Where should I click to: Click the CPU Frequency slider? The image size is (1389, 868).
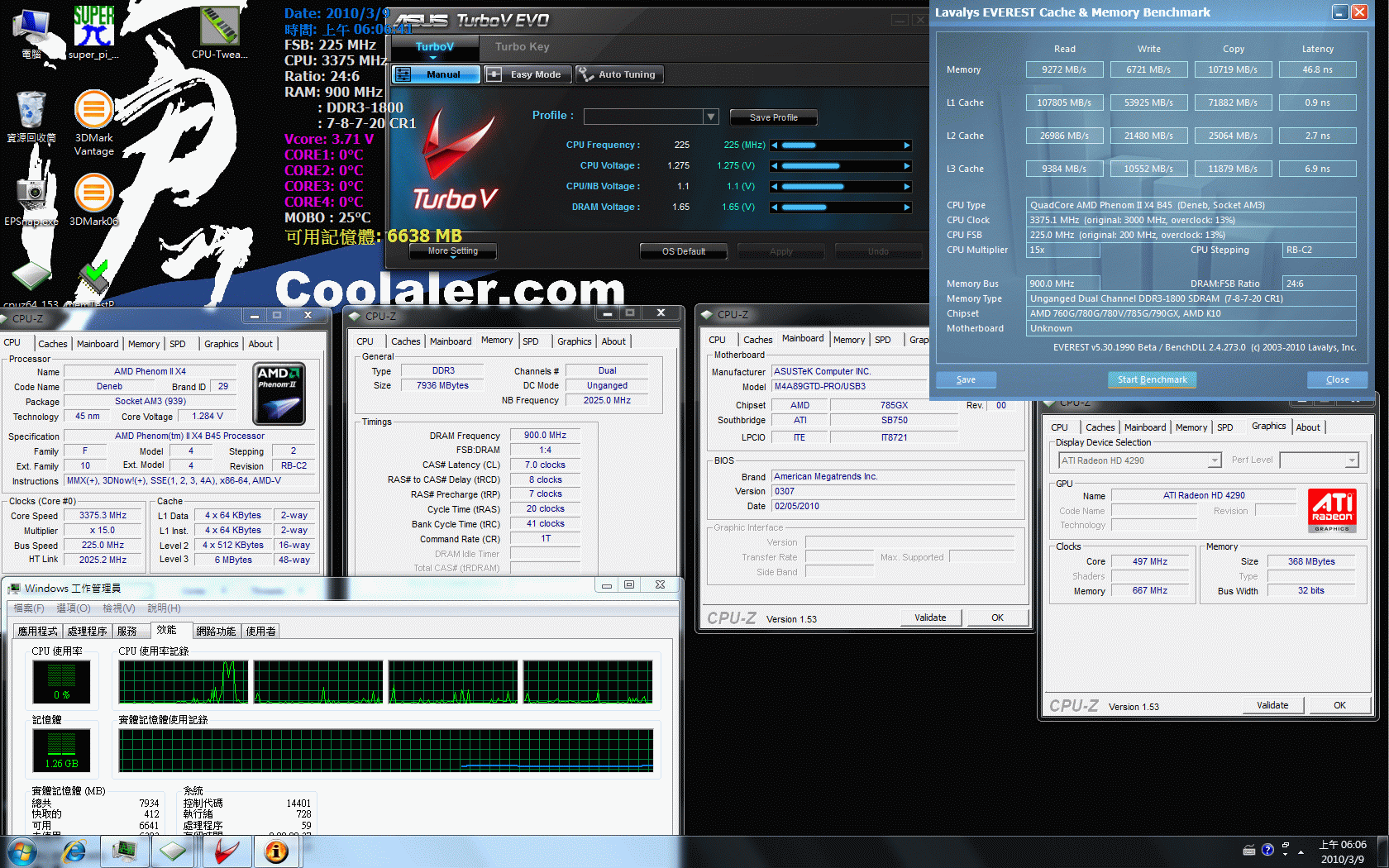(x=841, y=145)
